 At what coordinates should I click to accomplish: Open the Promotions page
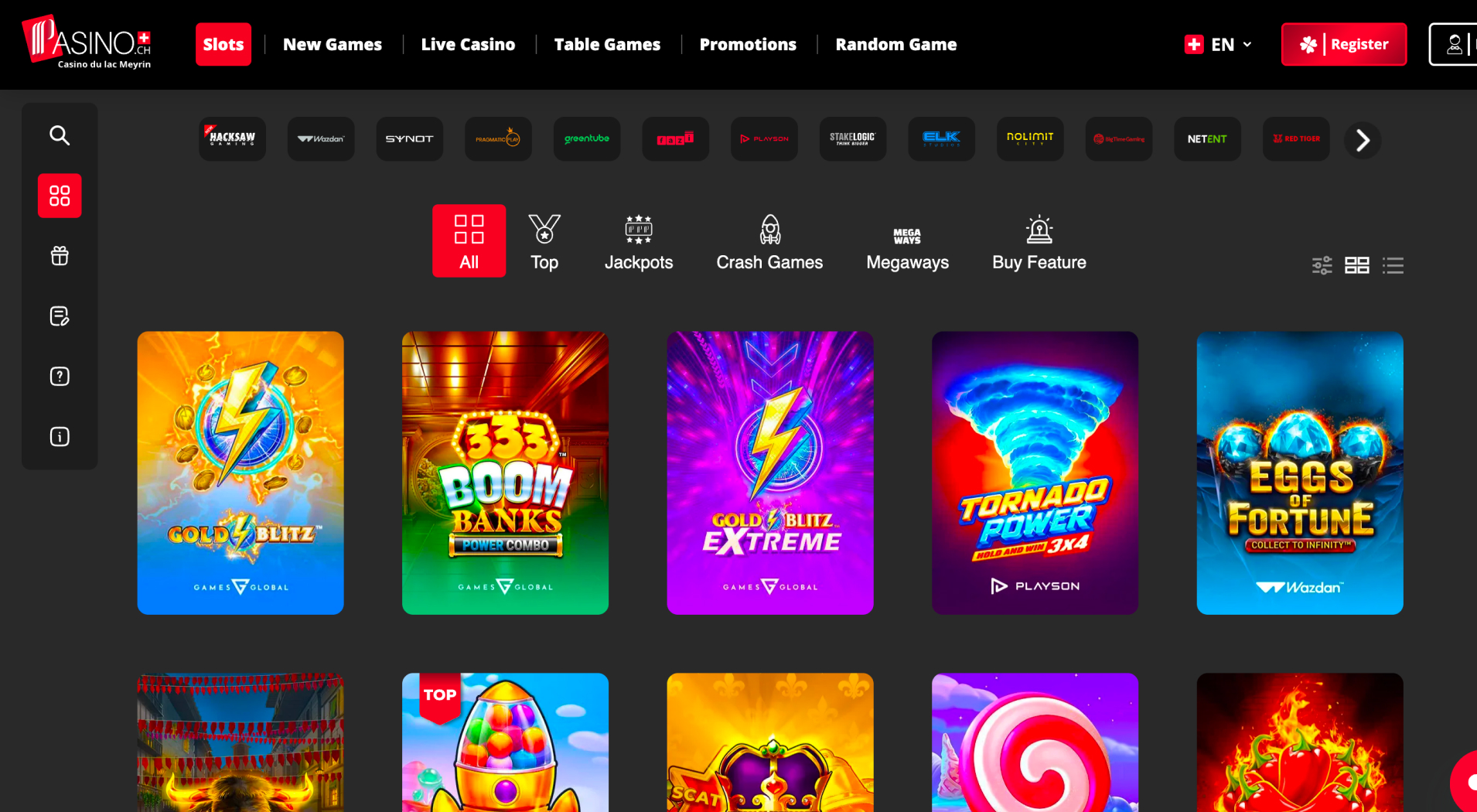point(748,44)
